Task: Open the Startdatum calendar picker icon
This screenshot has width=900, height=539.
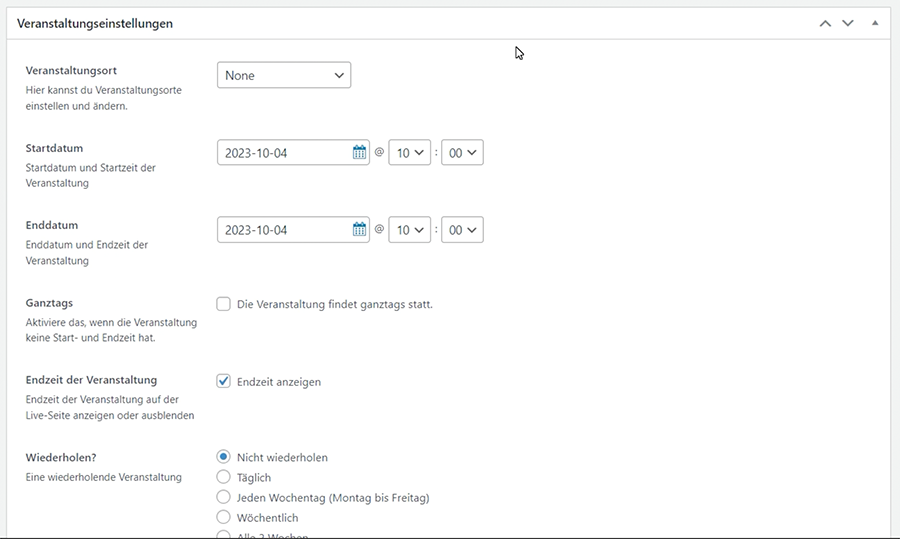Action: [360, 153]
